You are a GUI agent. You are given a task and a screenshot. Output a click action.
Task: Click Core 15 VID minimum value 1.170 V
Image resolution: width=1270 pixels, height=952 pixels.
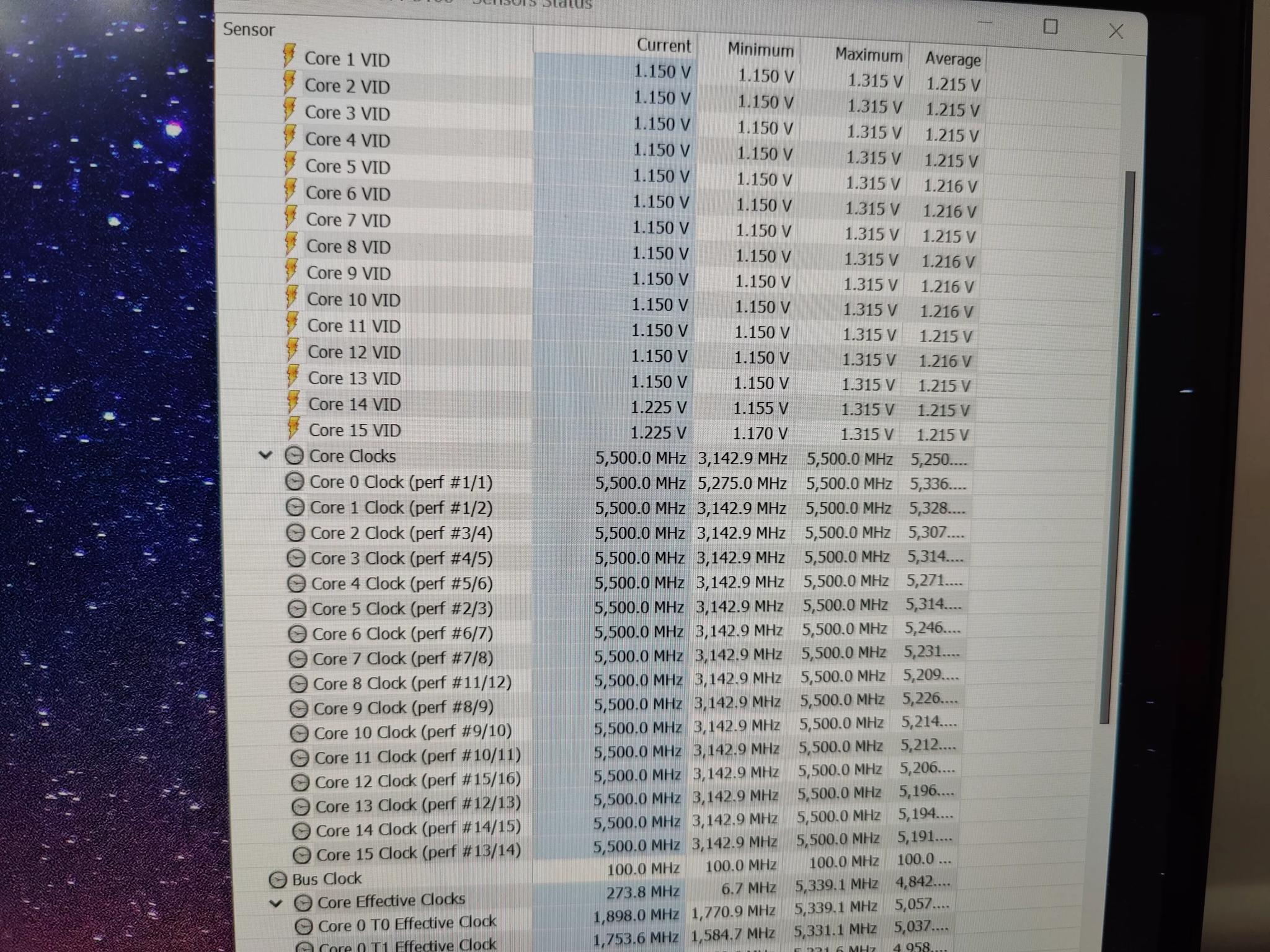coord(760,433)
